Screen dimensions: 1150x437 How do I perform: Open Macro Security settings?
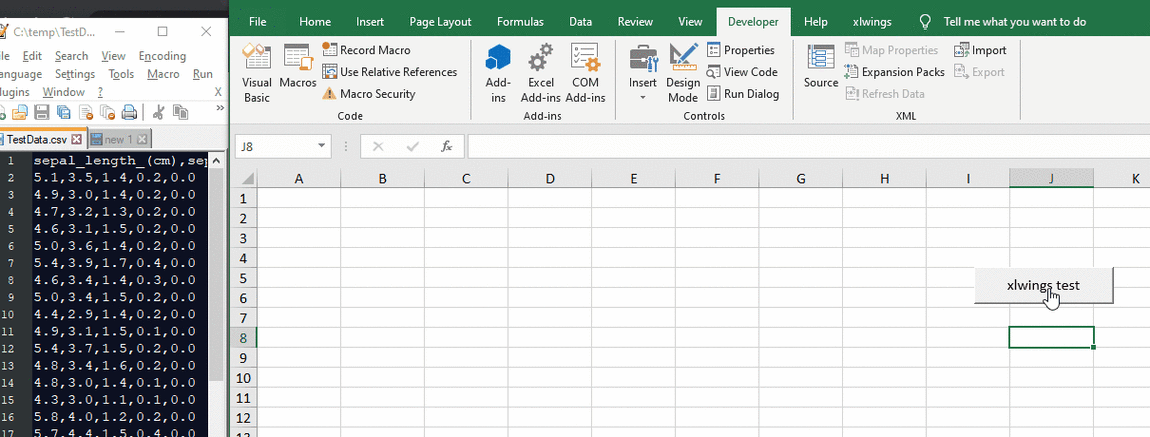coord(369,94)
